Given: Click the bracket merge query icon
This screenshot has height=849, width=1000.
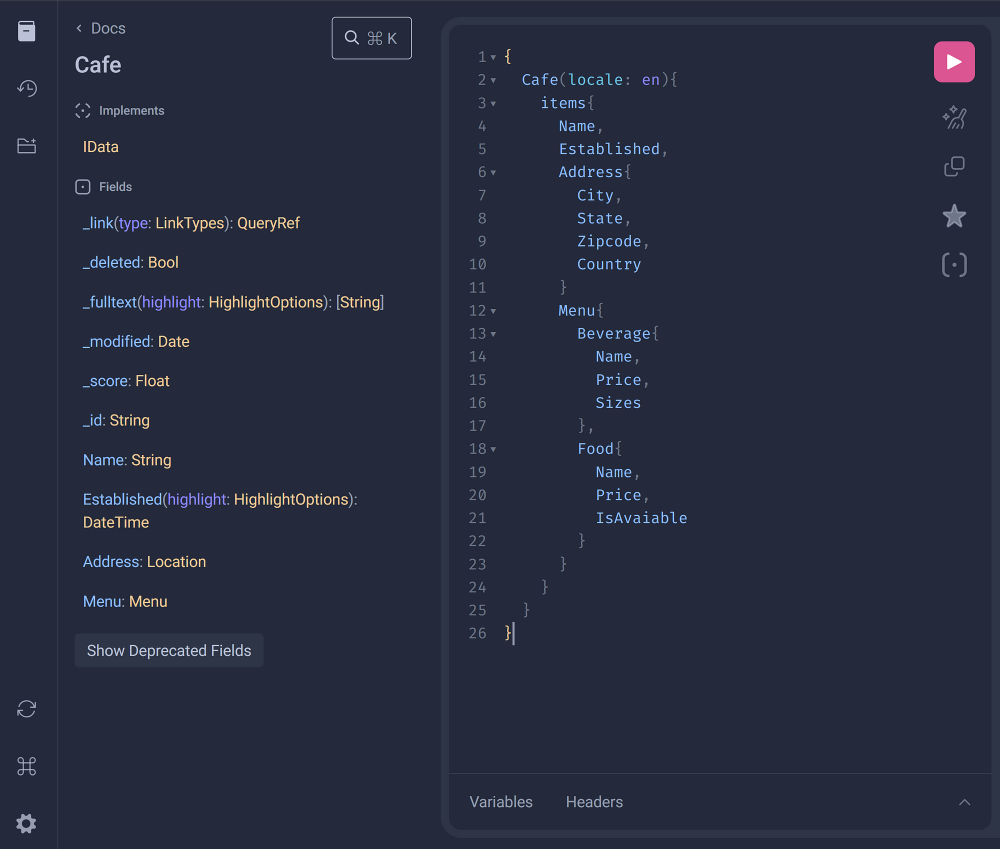Looking at the screenshot, I should 954,265.
